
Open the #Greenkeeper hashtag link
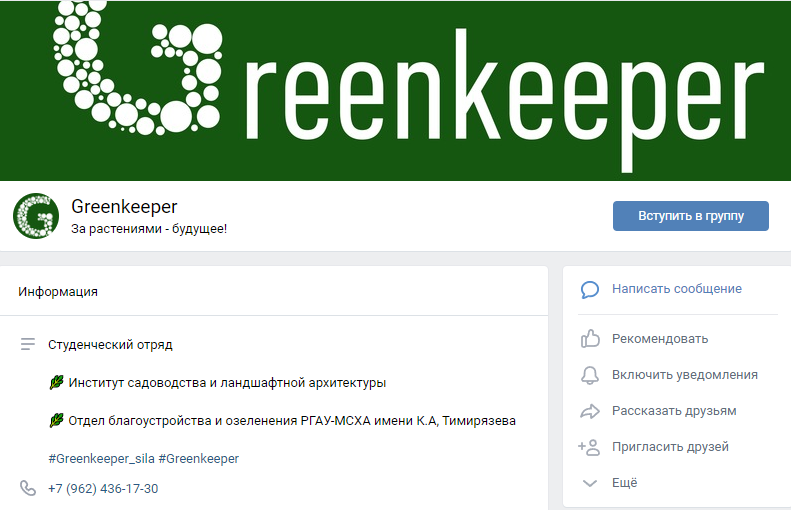click(198, 459)
